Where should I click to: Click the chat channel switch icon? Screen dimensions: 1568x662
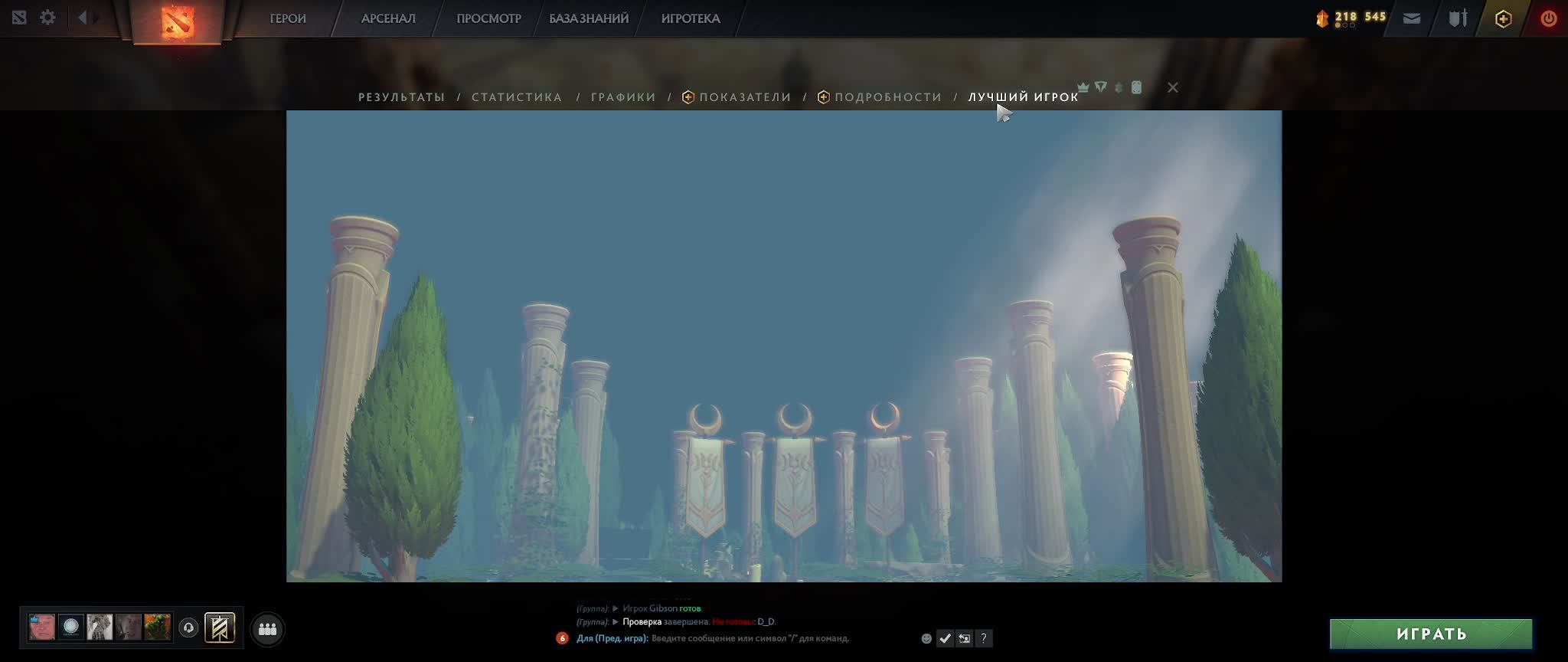click(965, 638)
